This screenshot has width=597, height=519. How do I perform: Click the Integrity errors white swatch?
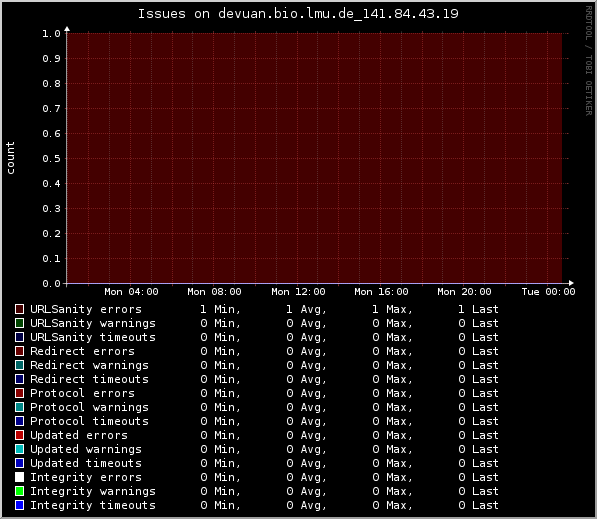click(x=19, y=477)
